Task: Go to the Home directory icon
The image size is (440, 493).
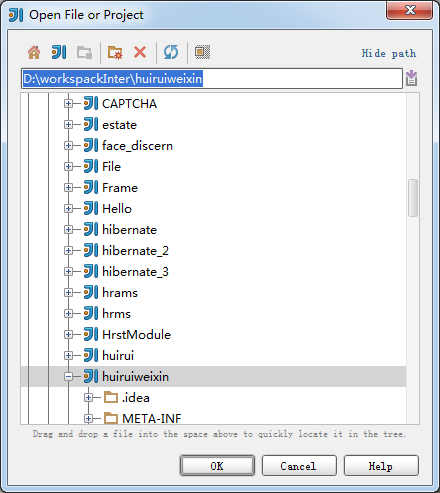Action: pos(34,52)
